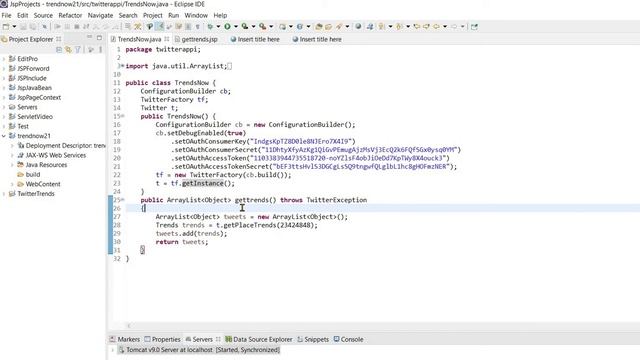
Task: Click the New file toolbar icon
Action: click(6, 27)
